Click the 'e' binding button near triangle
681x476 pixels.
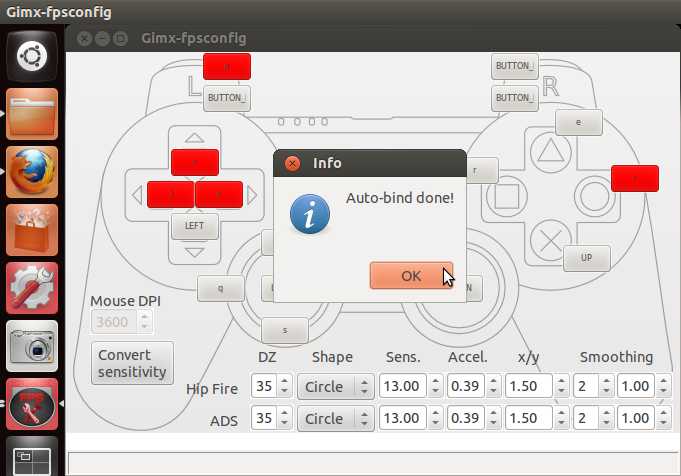[x=579, y=122]
